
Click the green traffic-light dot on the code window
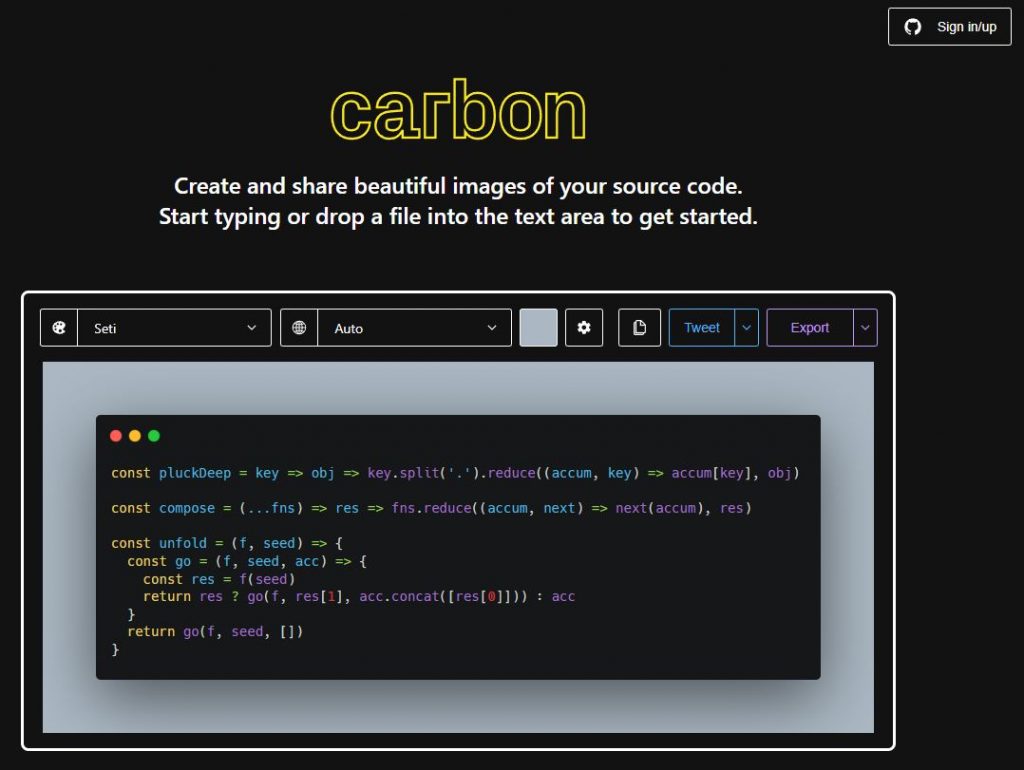[152, 435]
